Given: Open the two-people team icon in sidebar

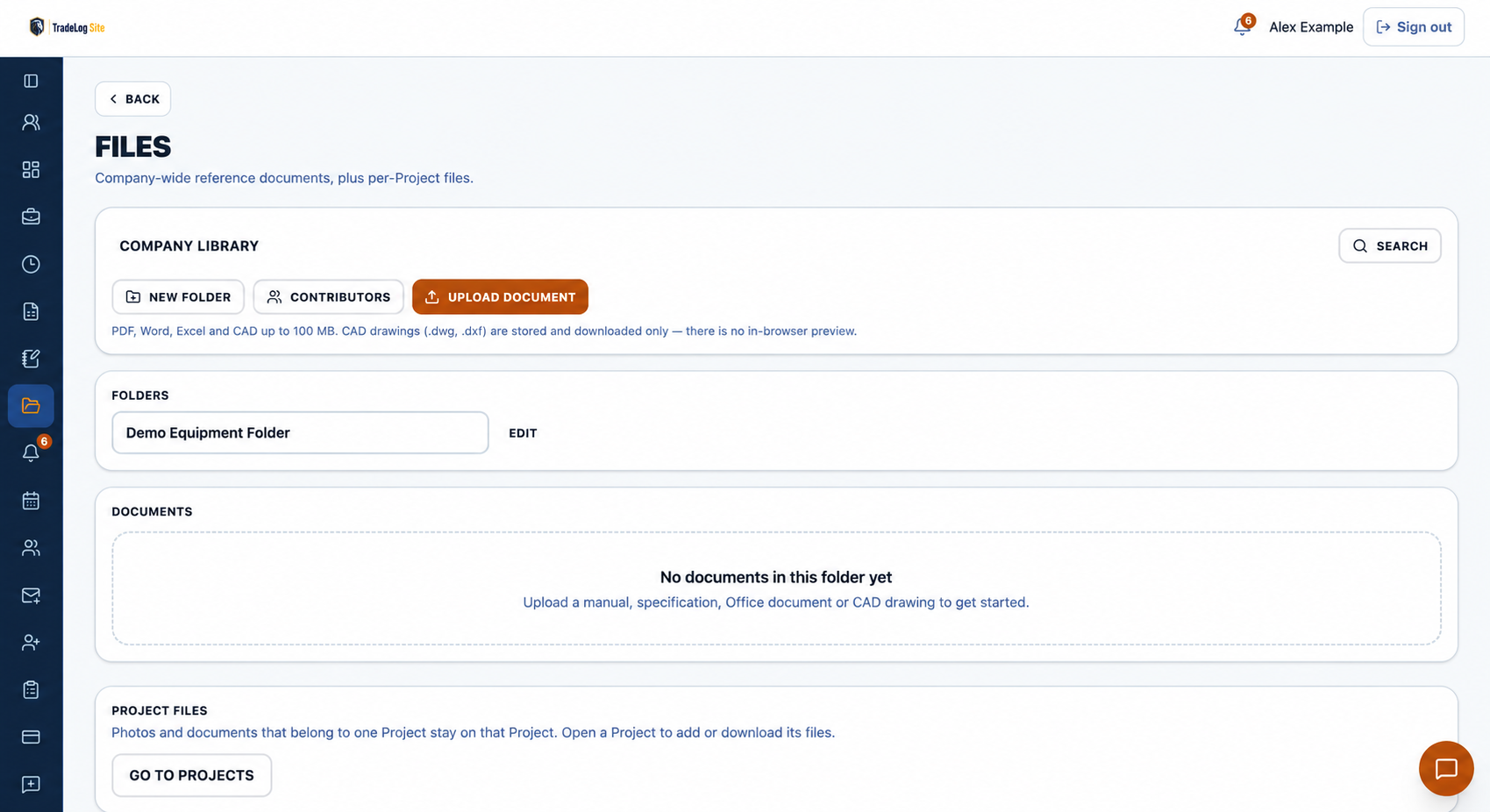Looking at the screenshot, I should pos(31,548).
